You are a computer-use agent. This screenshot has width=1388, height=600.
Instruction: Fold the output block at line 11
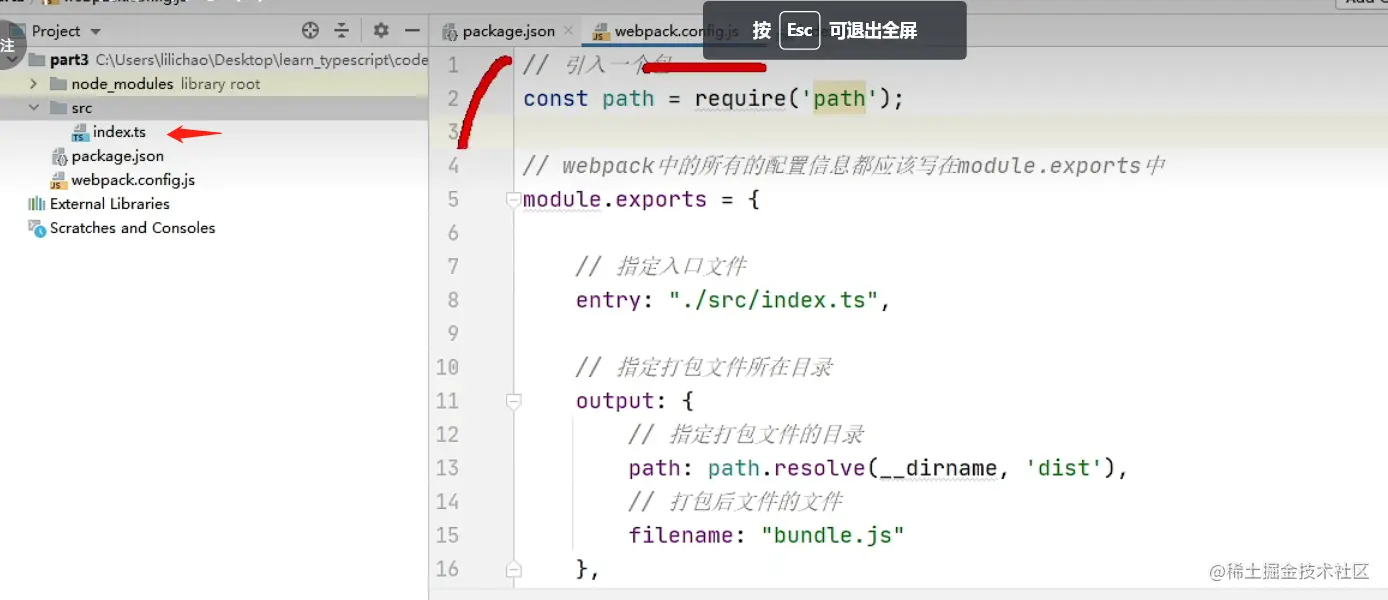point(513,401)
